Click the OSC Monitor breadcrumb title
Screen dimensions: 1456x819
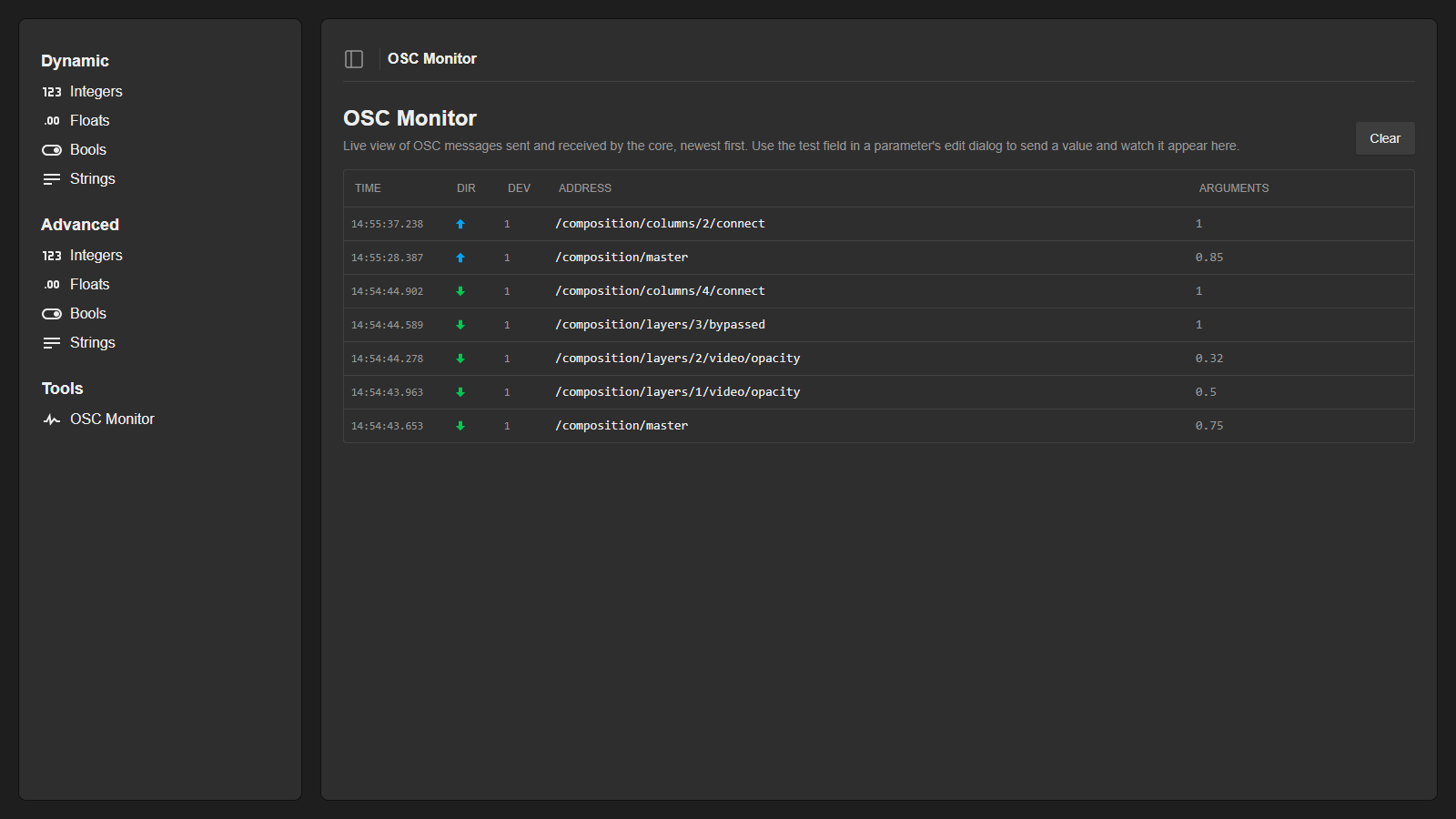(432, 59)
